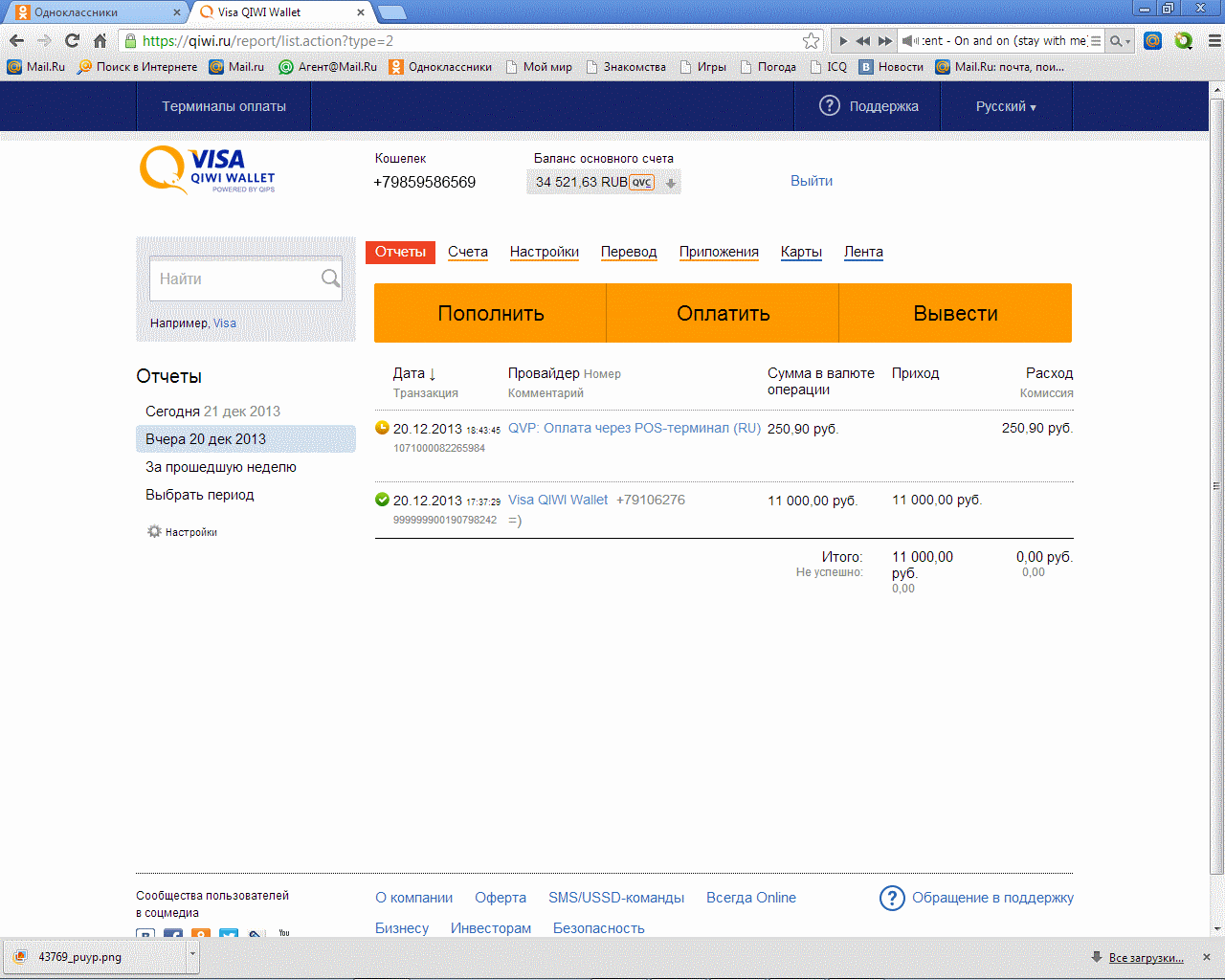Open the Chrome main menu
Viewport: 1225px width, 980px height.
[x=1214, y=40]
